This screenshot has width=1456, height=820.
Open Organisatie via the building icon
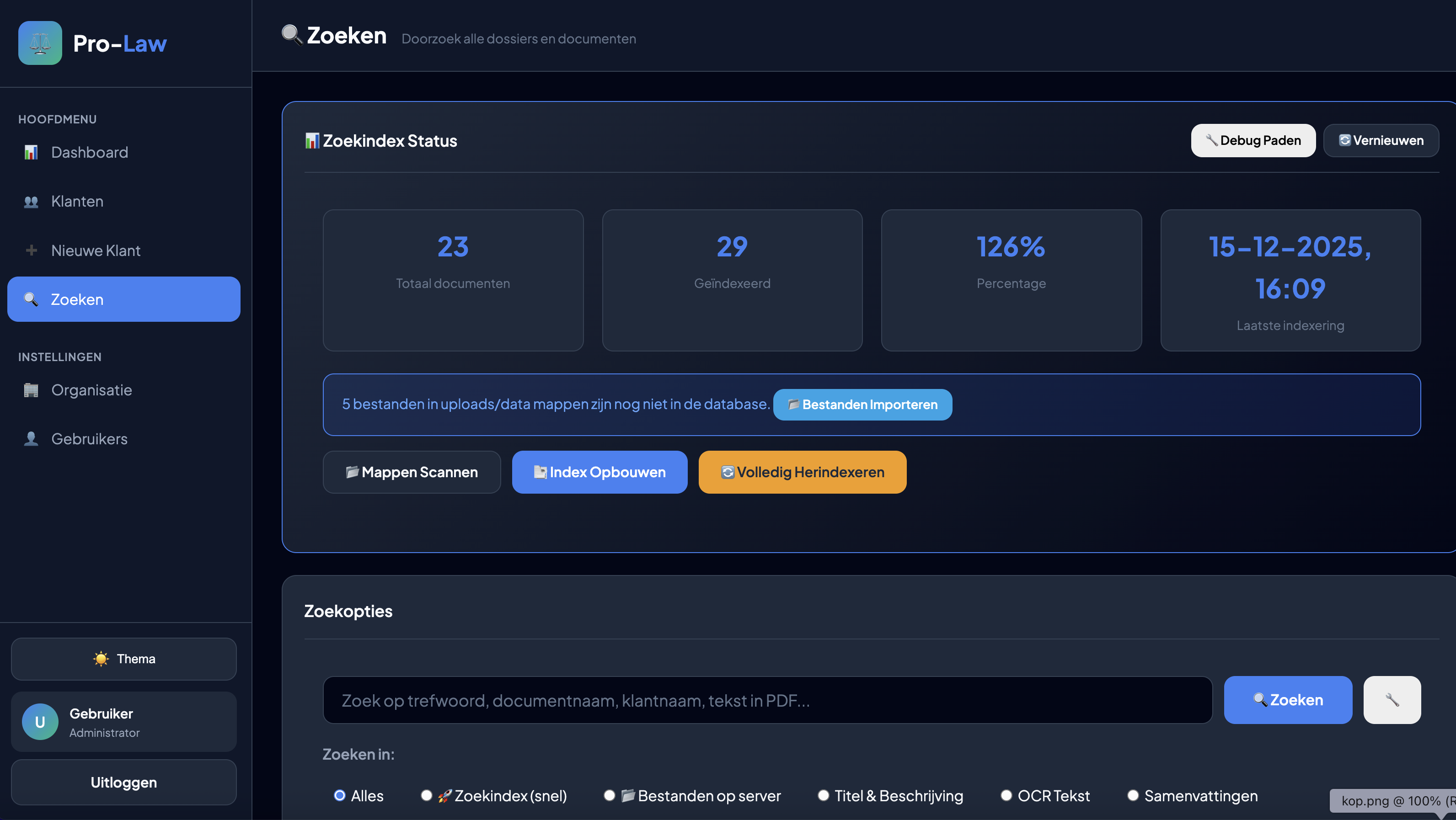[32, 389]
